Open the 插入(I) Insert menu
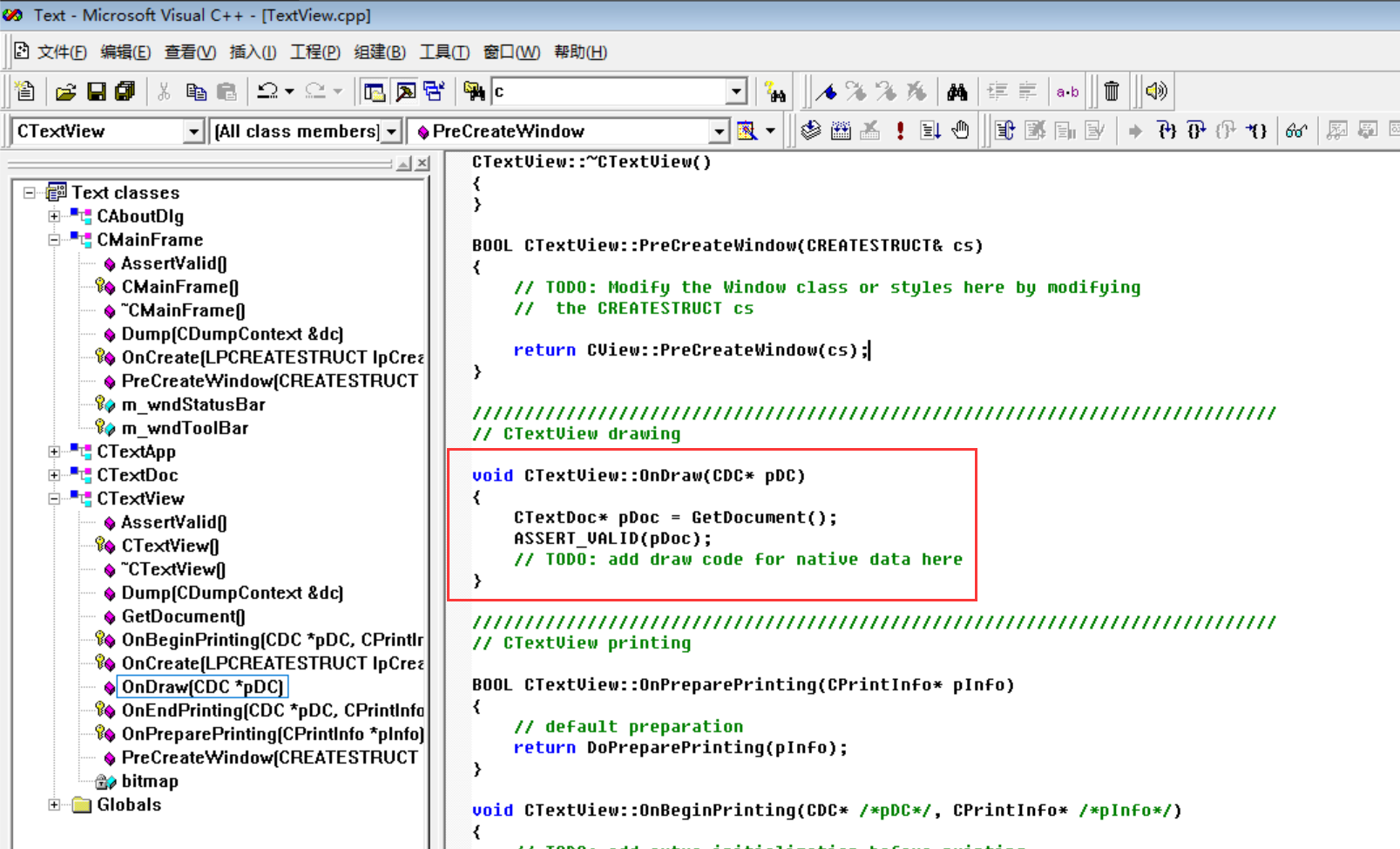The width and height of the screenshot is (1400, 849). [253, 52]
